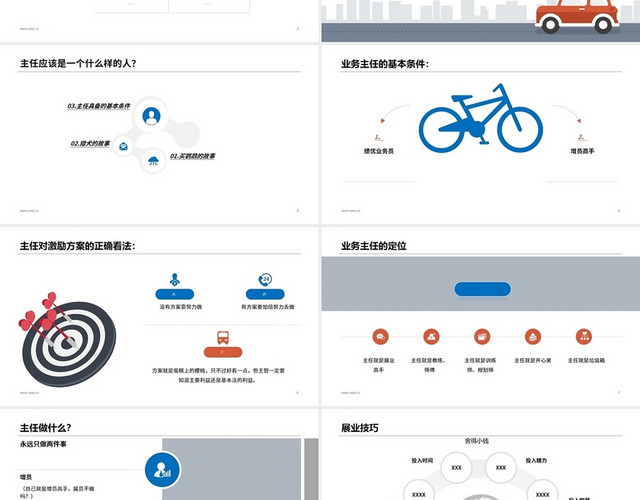
Task: Click the red arrow above 绩优业务员
Action: [x=382, y=120]
